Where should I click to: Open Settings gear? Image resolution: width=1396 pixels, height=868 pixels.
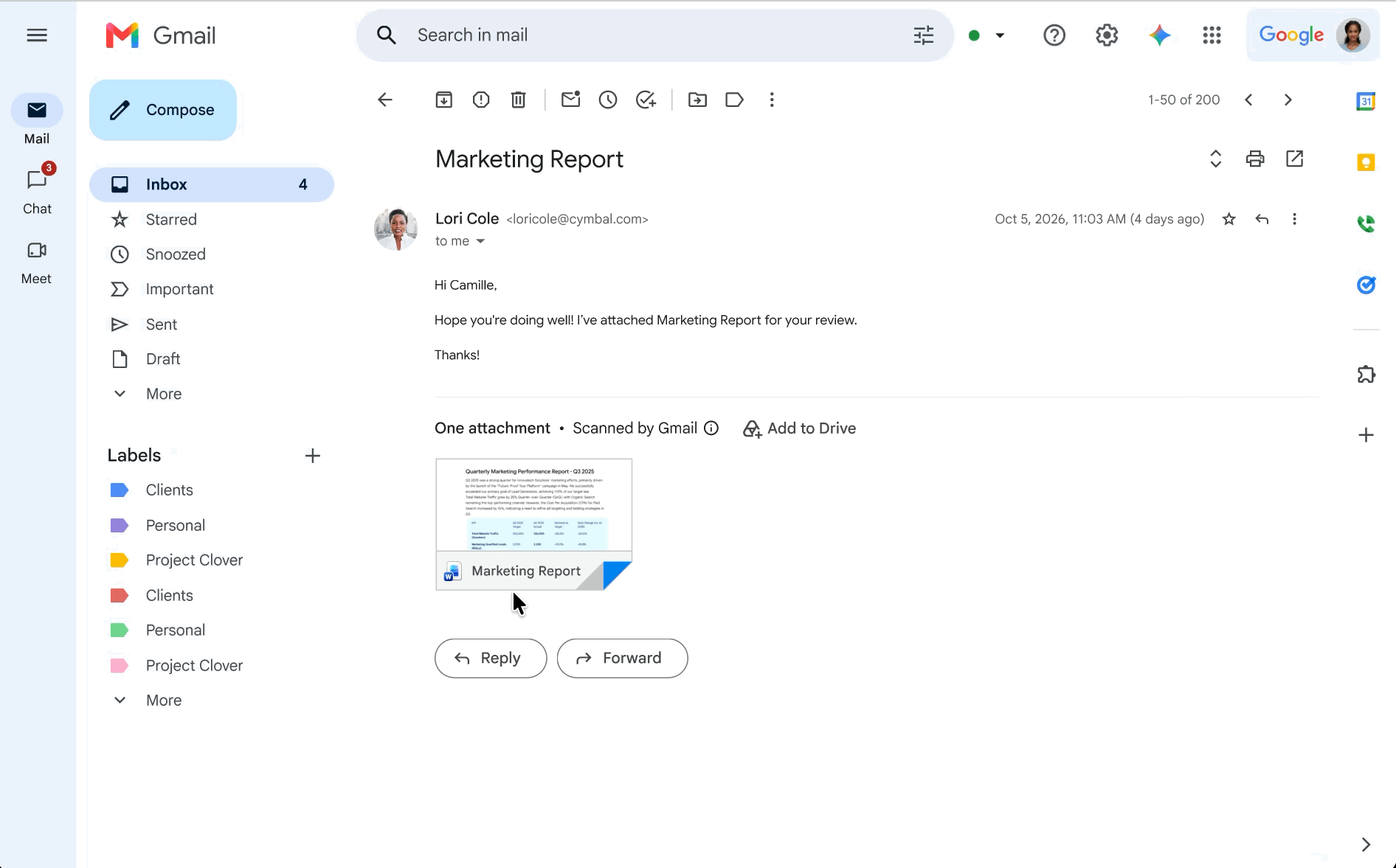(1107, 35)
